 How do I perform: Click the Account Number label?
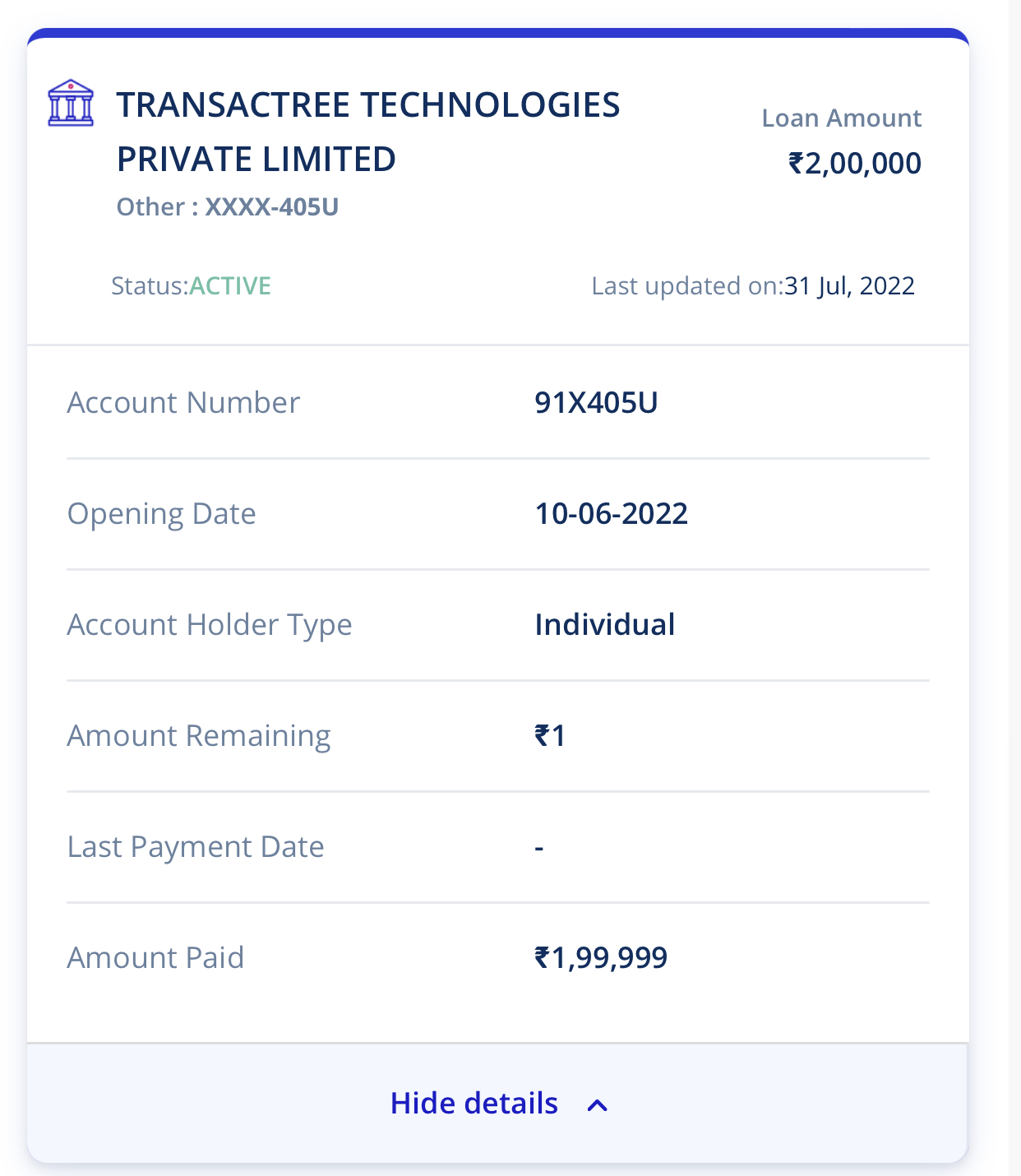pyautogui.click(x=183, y=403)
